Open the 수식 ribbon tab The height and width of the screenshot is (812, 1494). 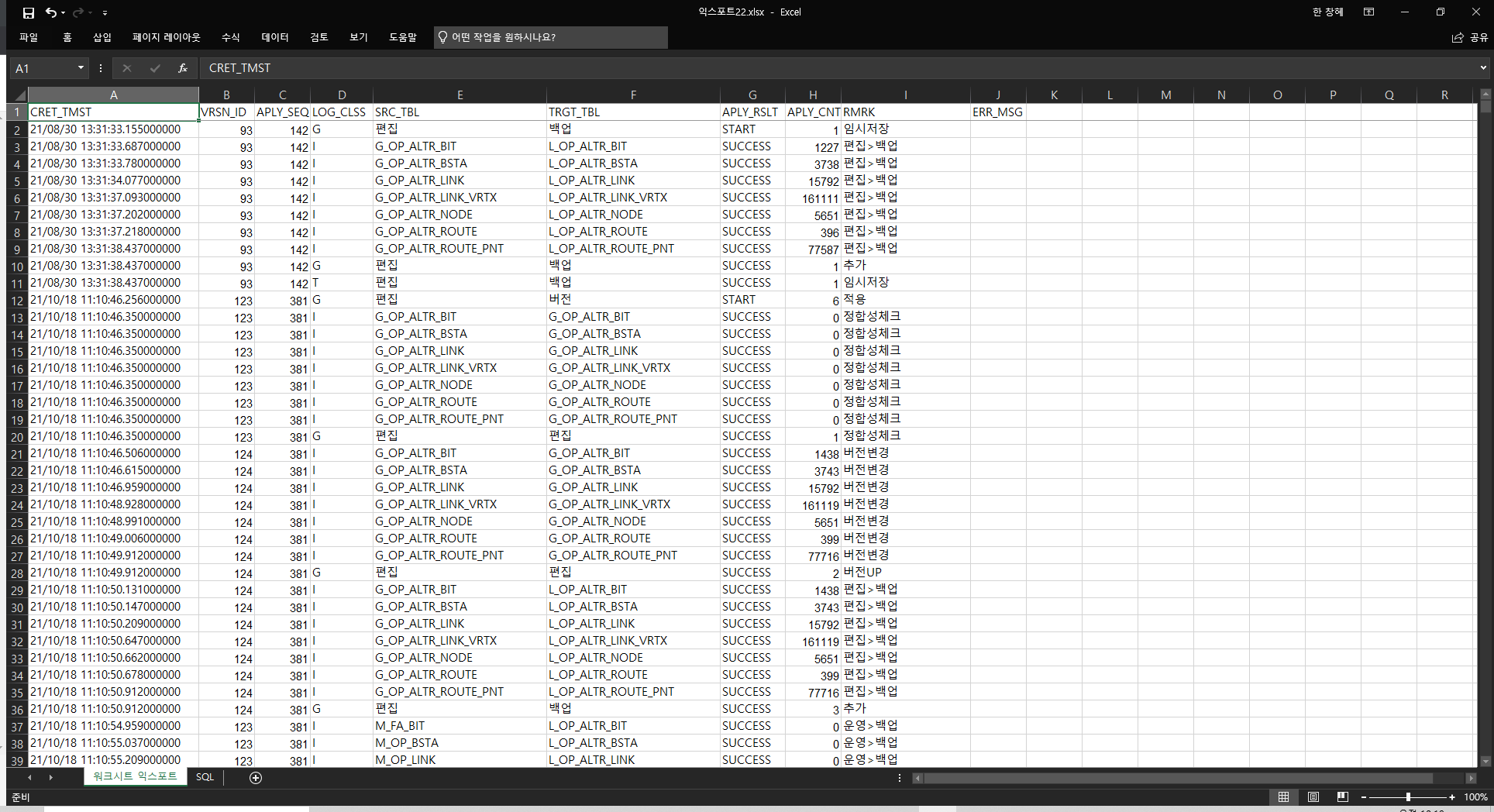point(230,37)
